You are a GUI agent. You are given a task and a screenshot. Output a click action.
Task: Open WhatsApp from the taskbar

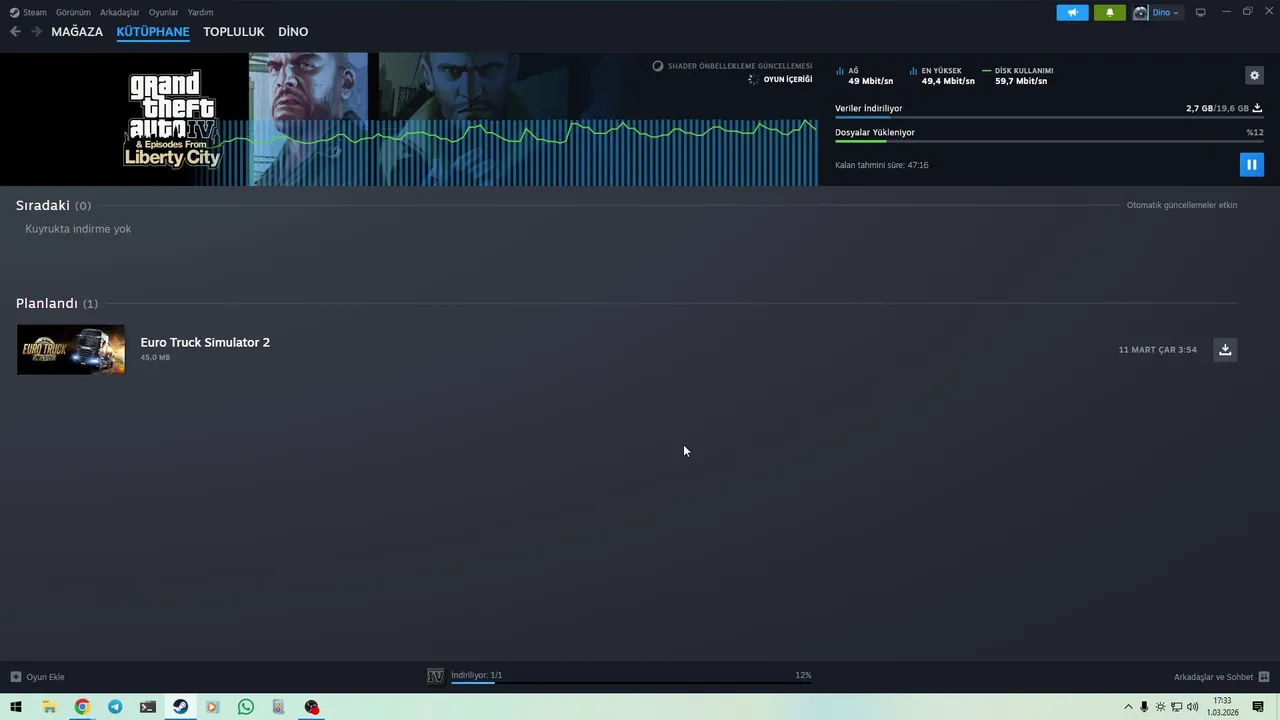tap(246, 707)
